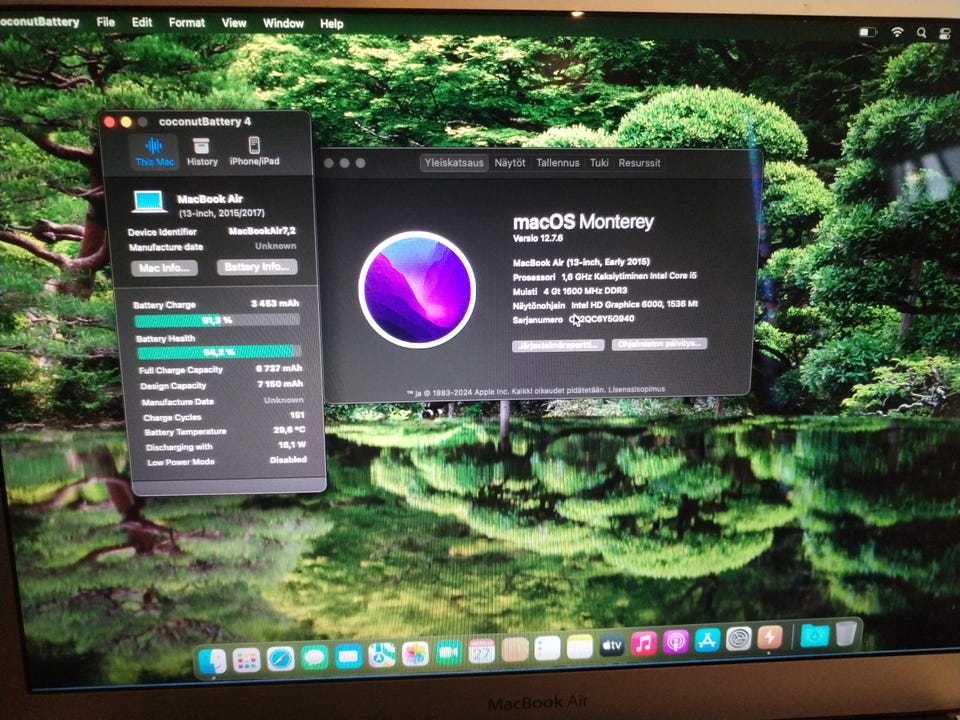
Task: Click the Versio 12.7.6 text
Action: click(x=538, y=238)
